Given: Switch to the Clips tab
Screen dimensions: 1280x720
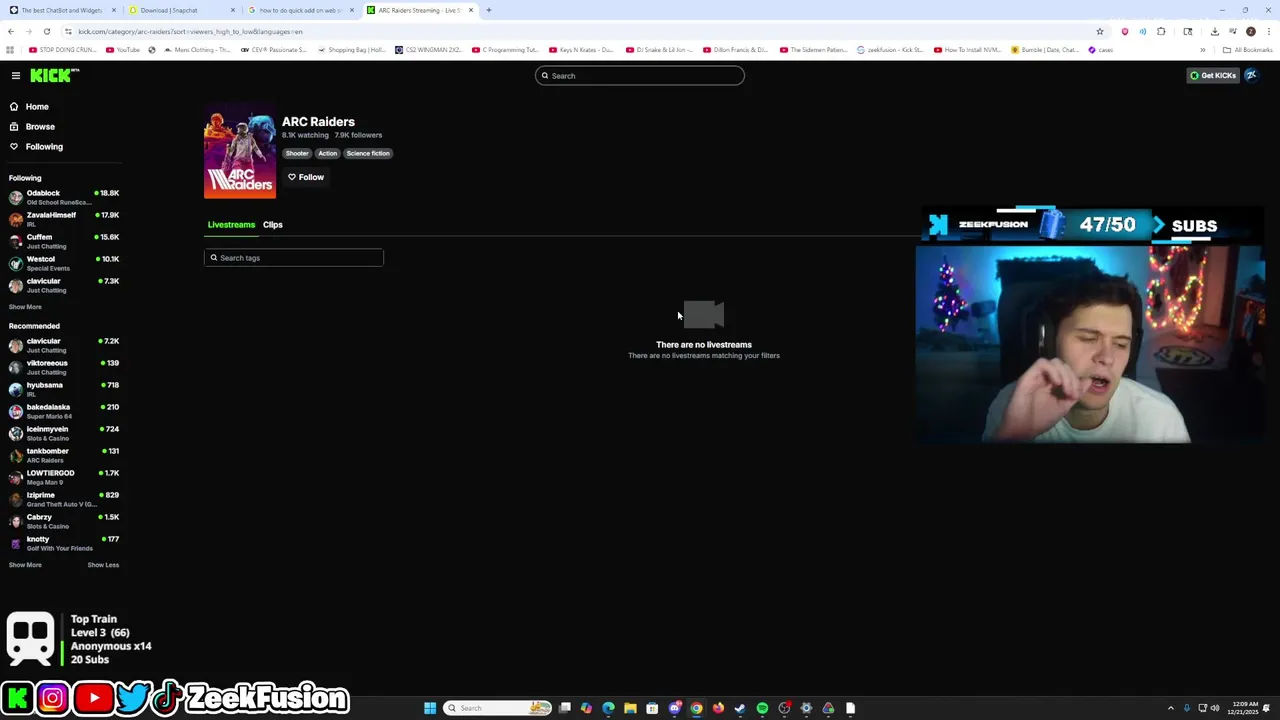Looking at the screenshot, I should 273,224.
